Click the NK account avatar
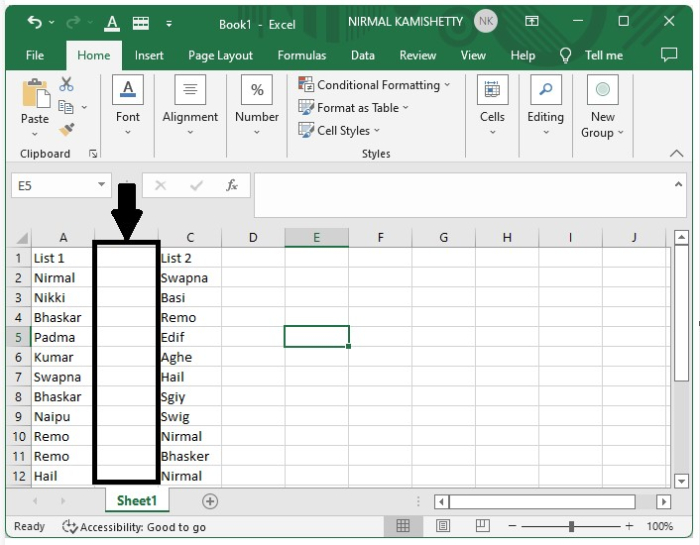 point(486,21)
